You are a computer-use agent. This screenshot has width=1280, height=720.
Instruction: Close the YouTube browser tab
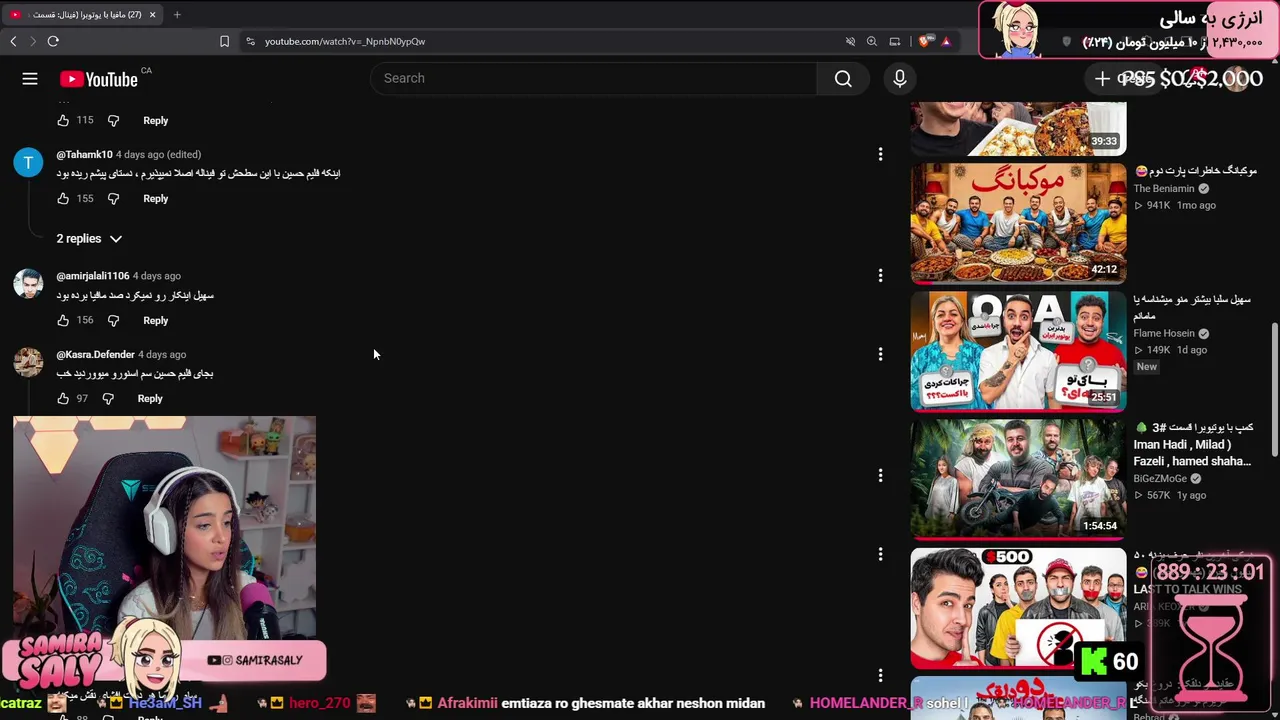153,14
